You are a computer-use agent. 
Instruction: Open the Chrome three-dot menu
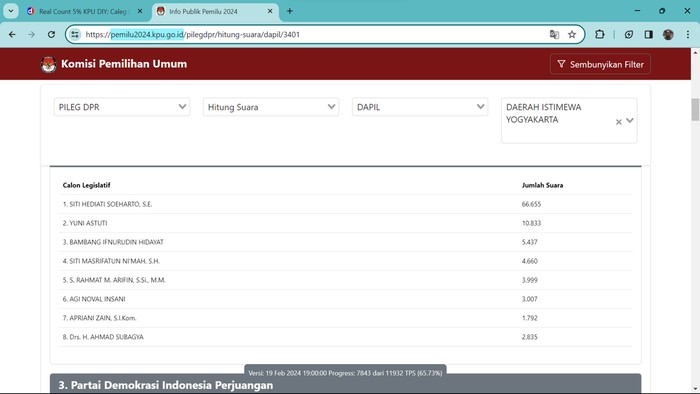tap(688, 34)
